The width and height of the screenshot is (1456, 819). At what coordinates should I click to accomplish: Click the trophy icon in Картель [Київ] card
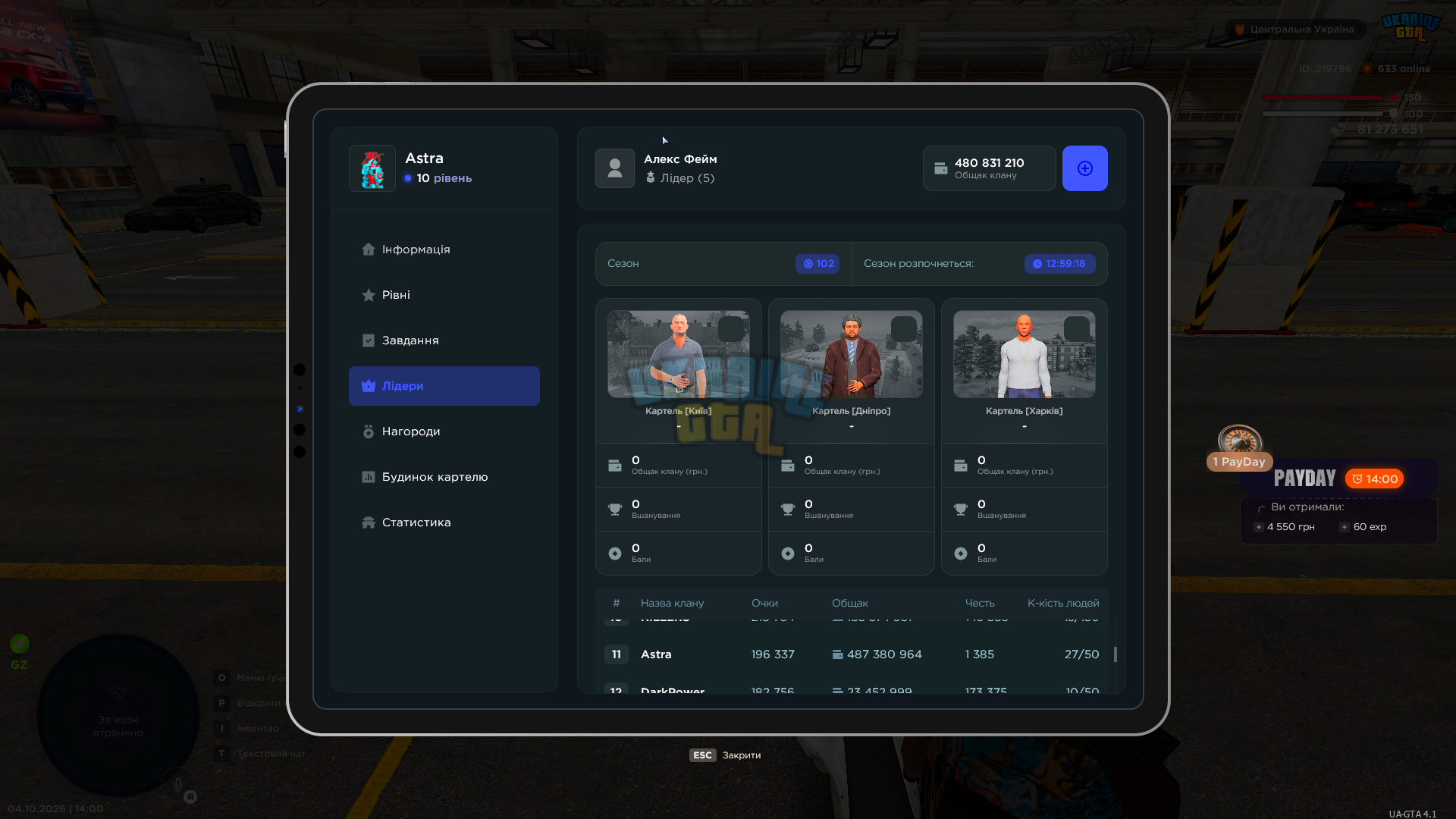pyautogui.click(x=615, y=510)
